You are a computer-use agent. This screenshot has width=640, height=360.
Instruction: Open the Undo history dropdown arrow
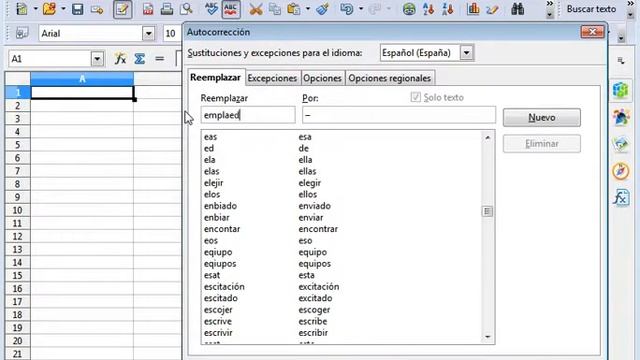point(361,9)
